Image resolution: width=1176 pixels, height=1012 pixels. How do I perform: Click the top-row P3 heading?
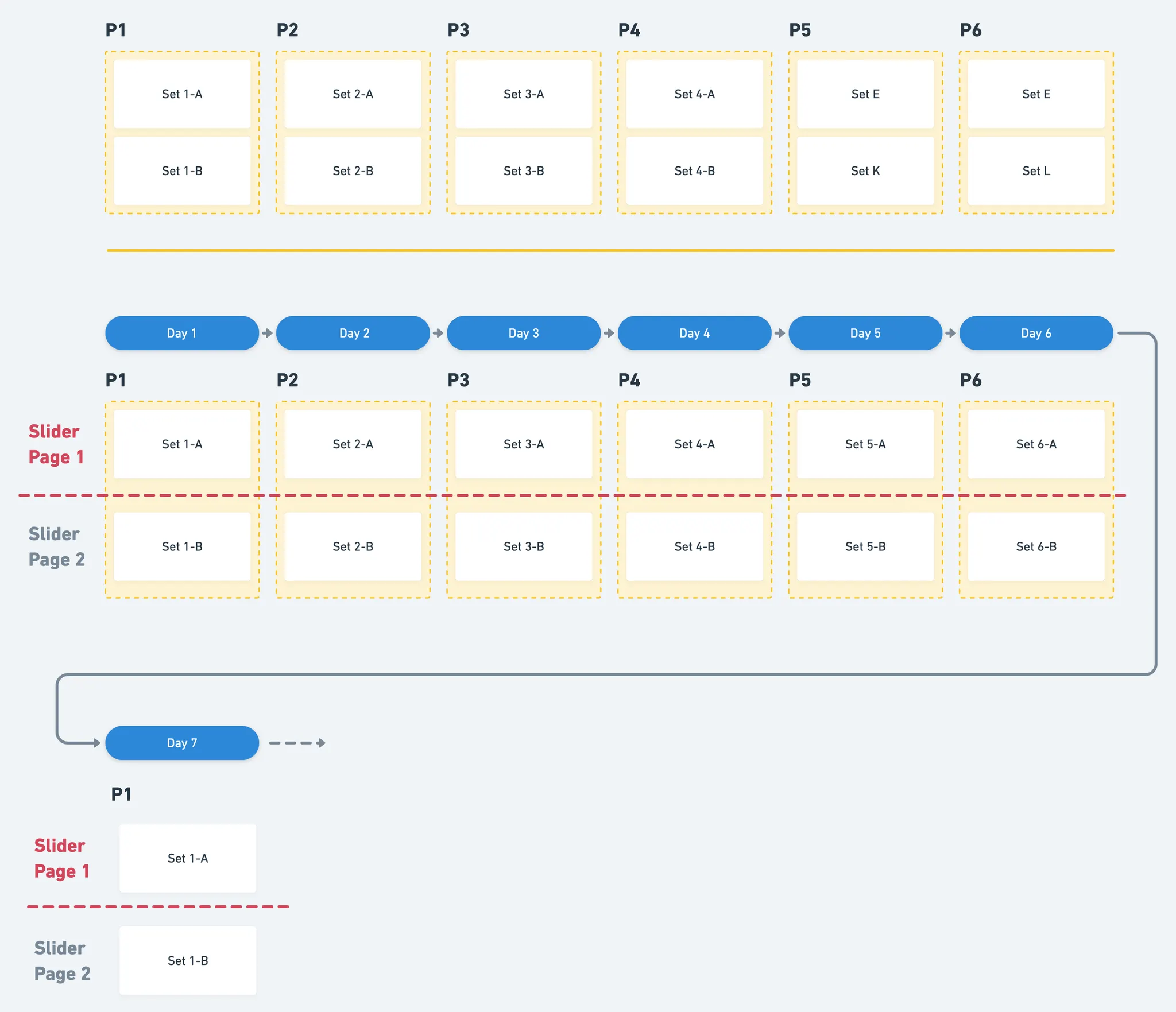coord(458,30)
